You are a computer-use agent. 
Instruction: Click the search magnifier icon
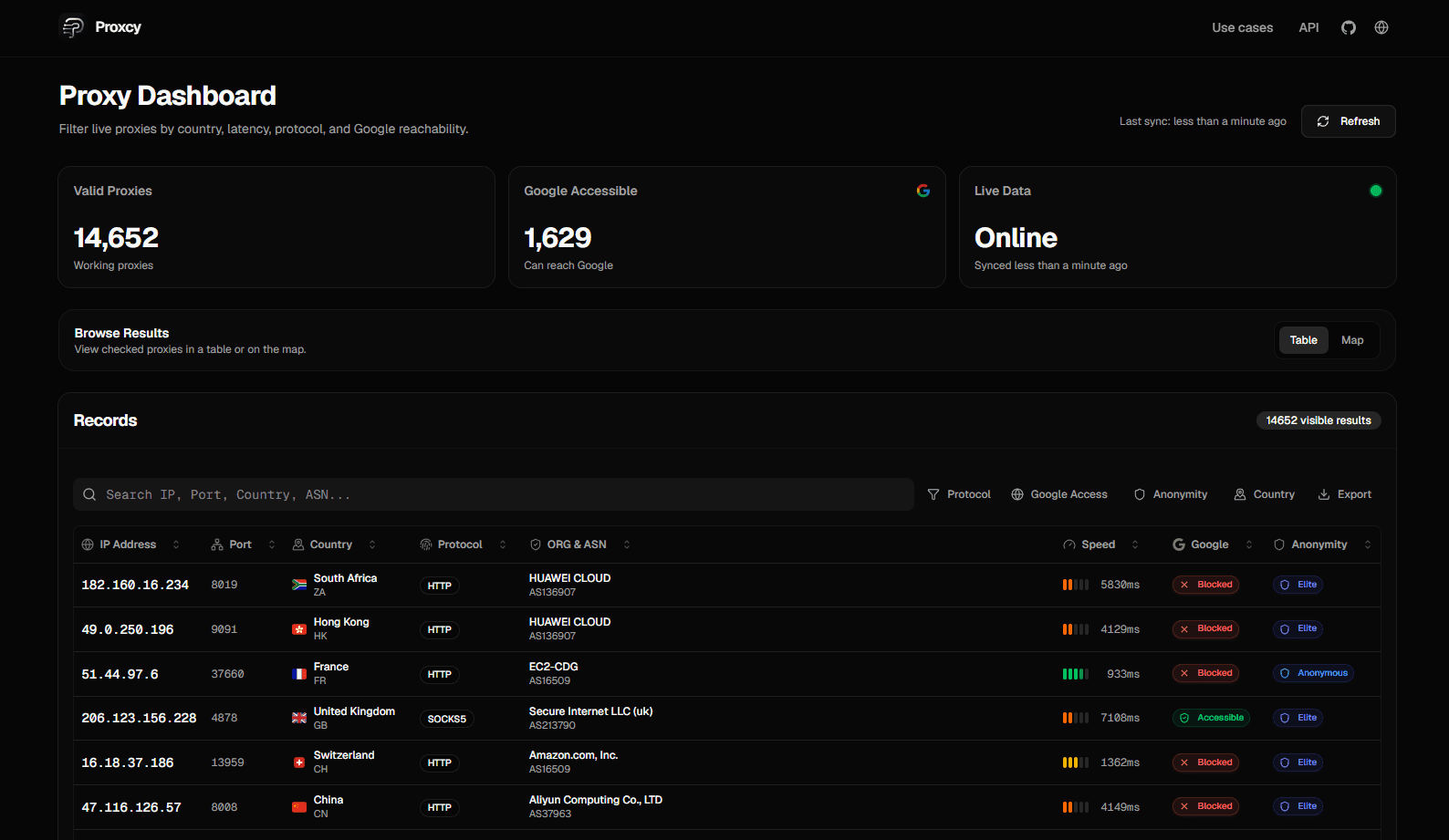pyautogui.click(x=89, y=494)
